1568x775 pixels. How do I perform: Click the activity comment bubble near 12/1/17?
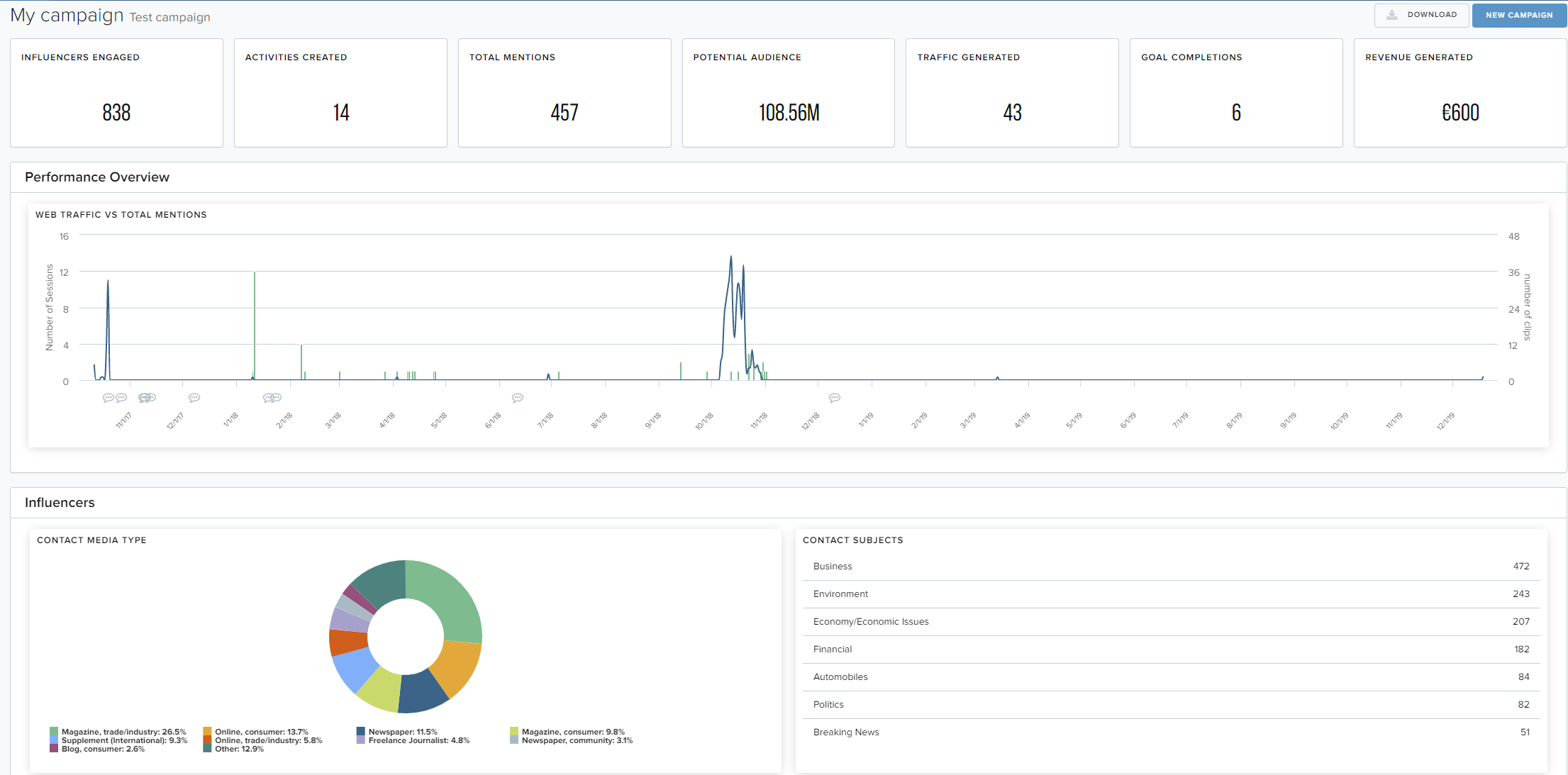(194, 398)
